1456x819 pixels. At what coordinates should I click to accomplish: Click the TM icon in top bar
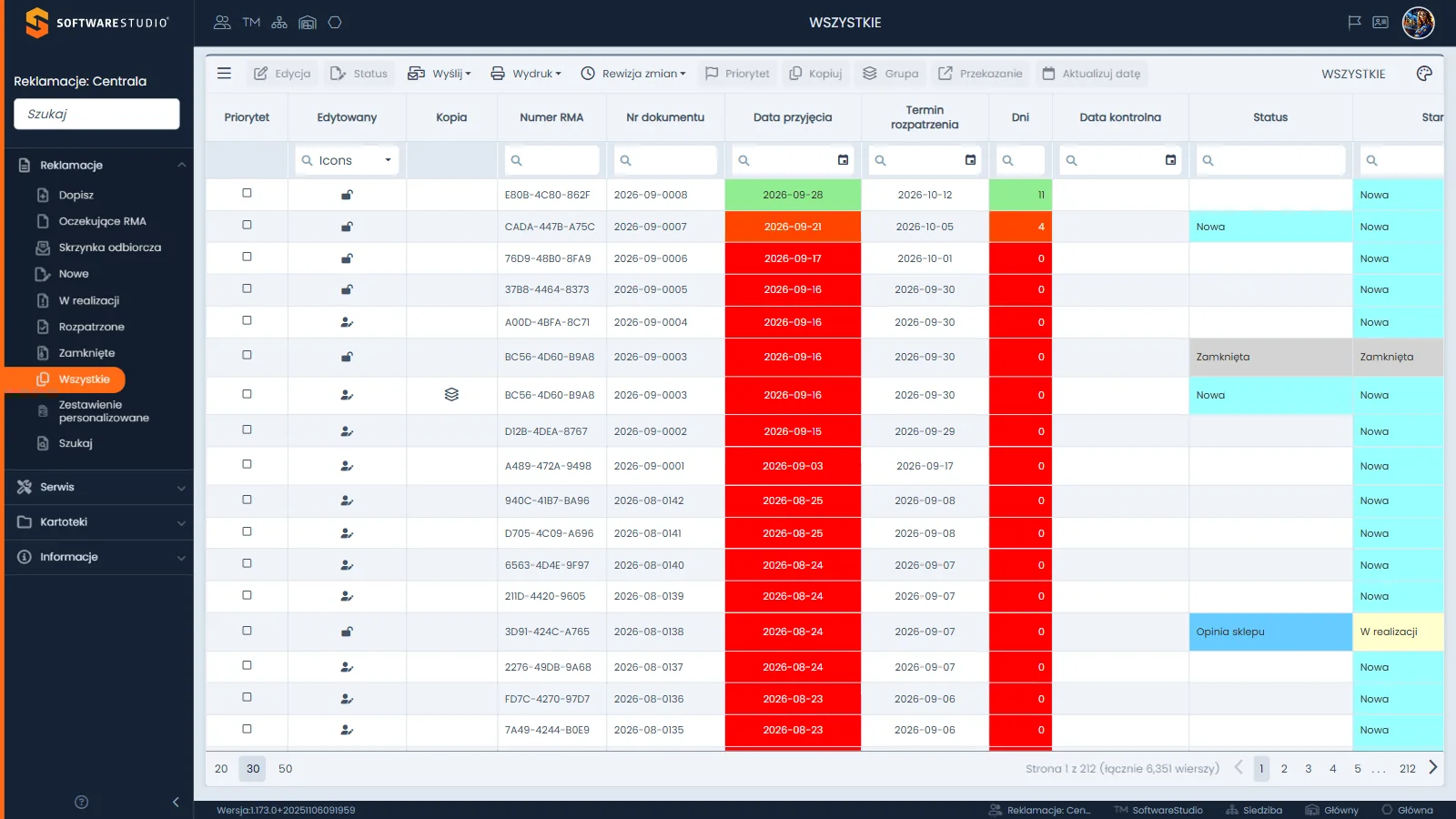251,23
